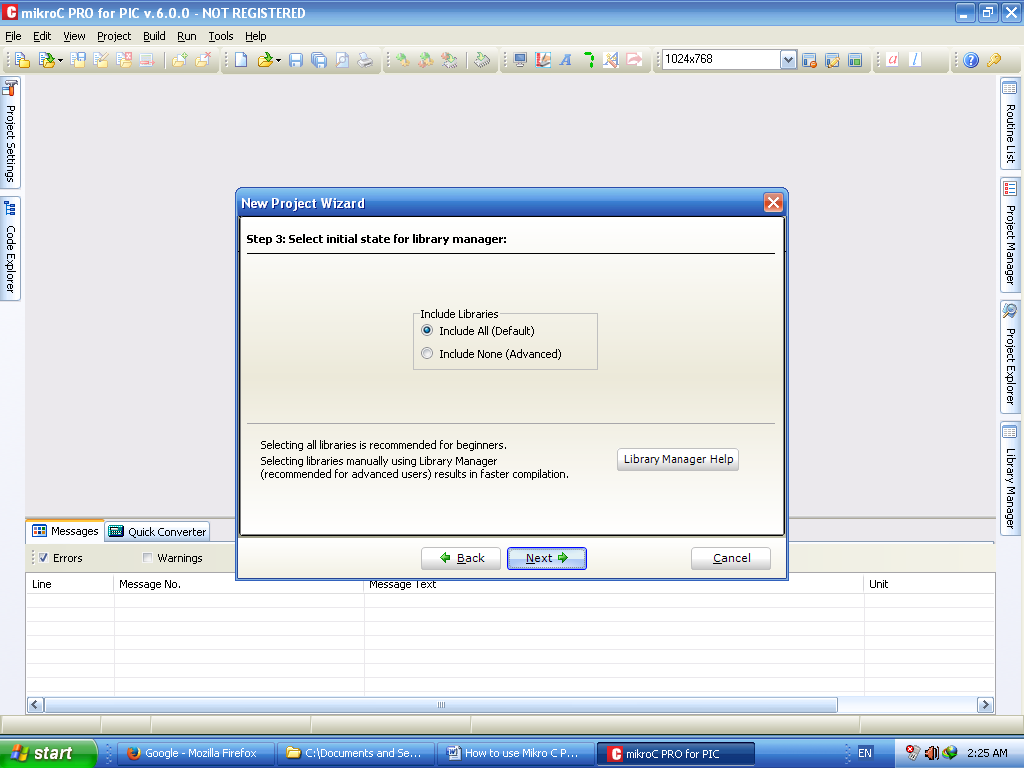Click the 1024x768 resolution text field
This screenshot has height=768, width=1024.
[x=721, y=59]
